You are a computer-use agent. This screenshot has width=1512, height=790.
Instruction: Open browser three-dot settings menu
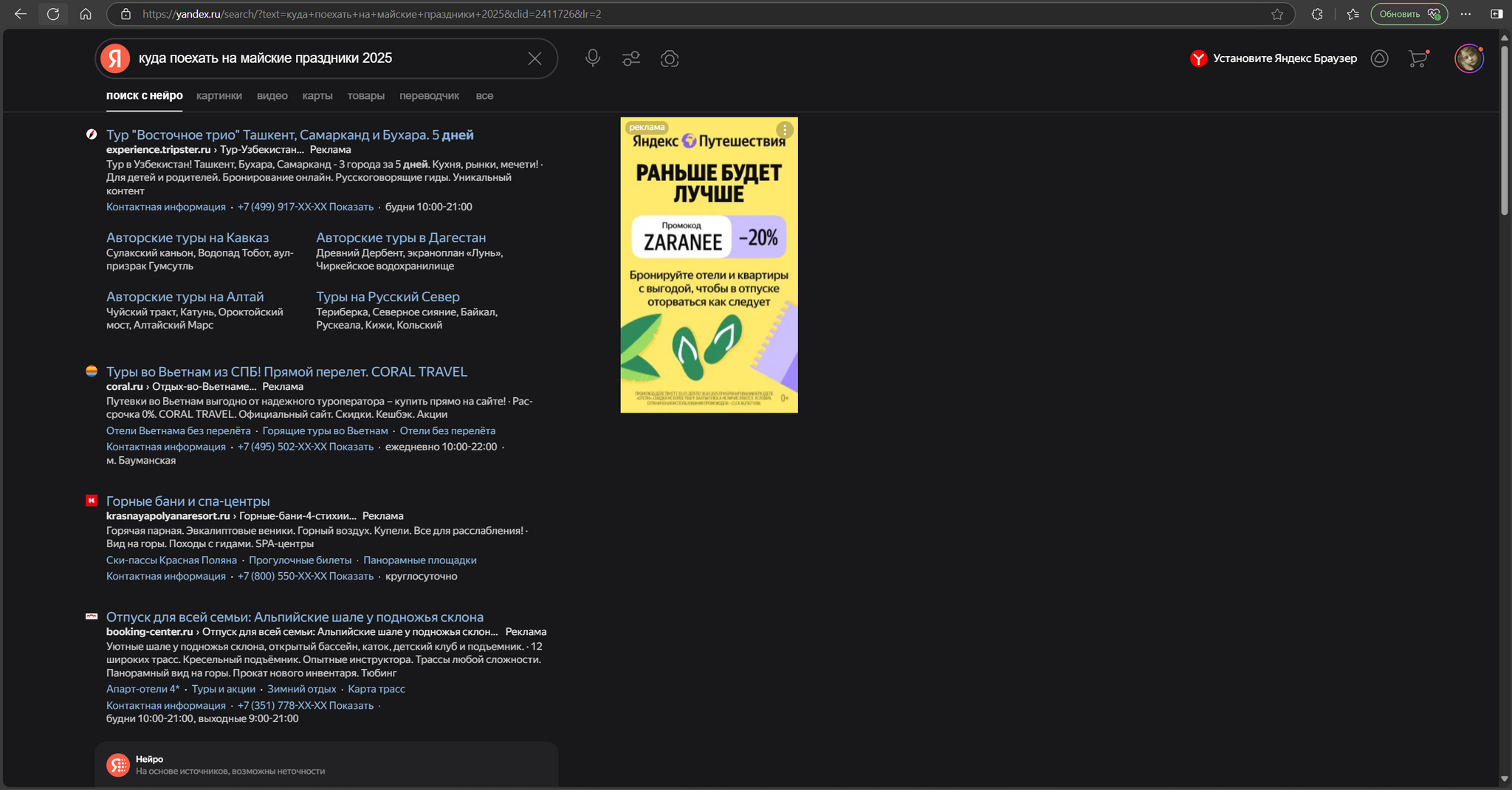[x=1465, y=14]
